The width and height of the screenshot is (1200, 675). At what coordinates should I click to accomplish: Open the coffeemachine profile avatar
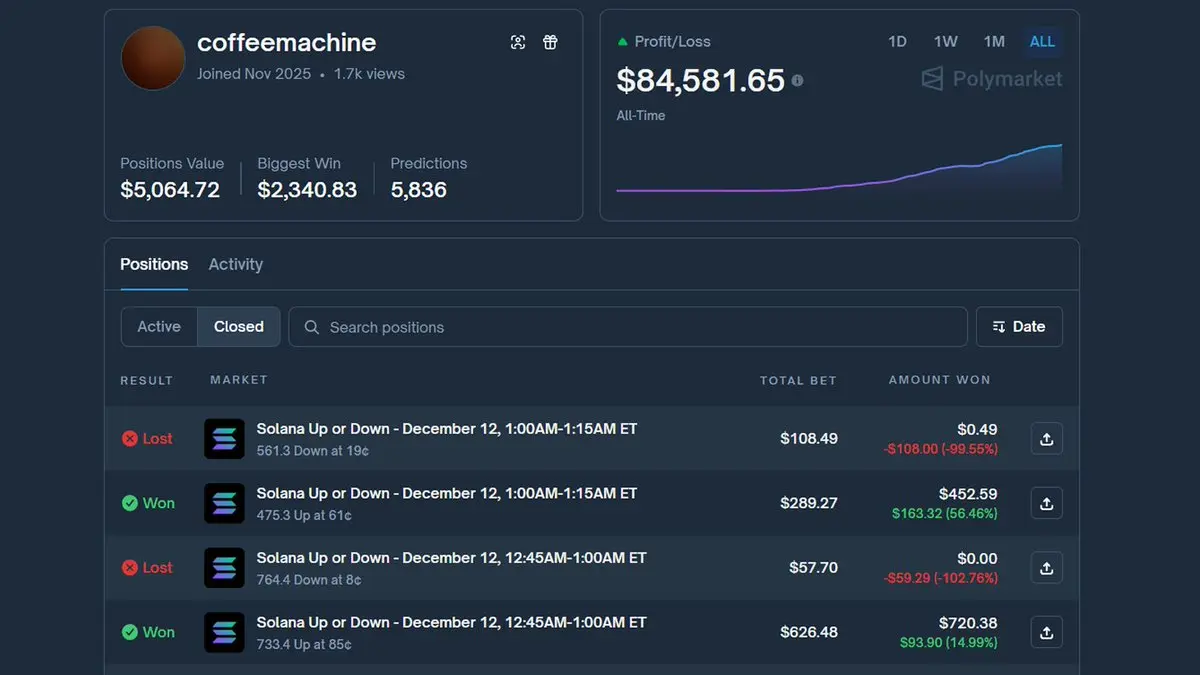click(x=153, y=58)
